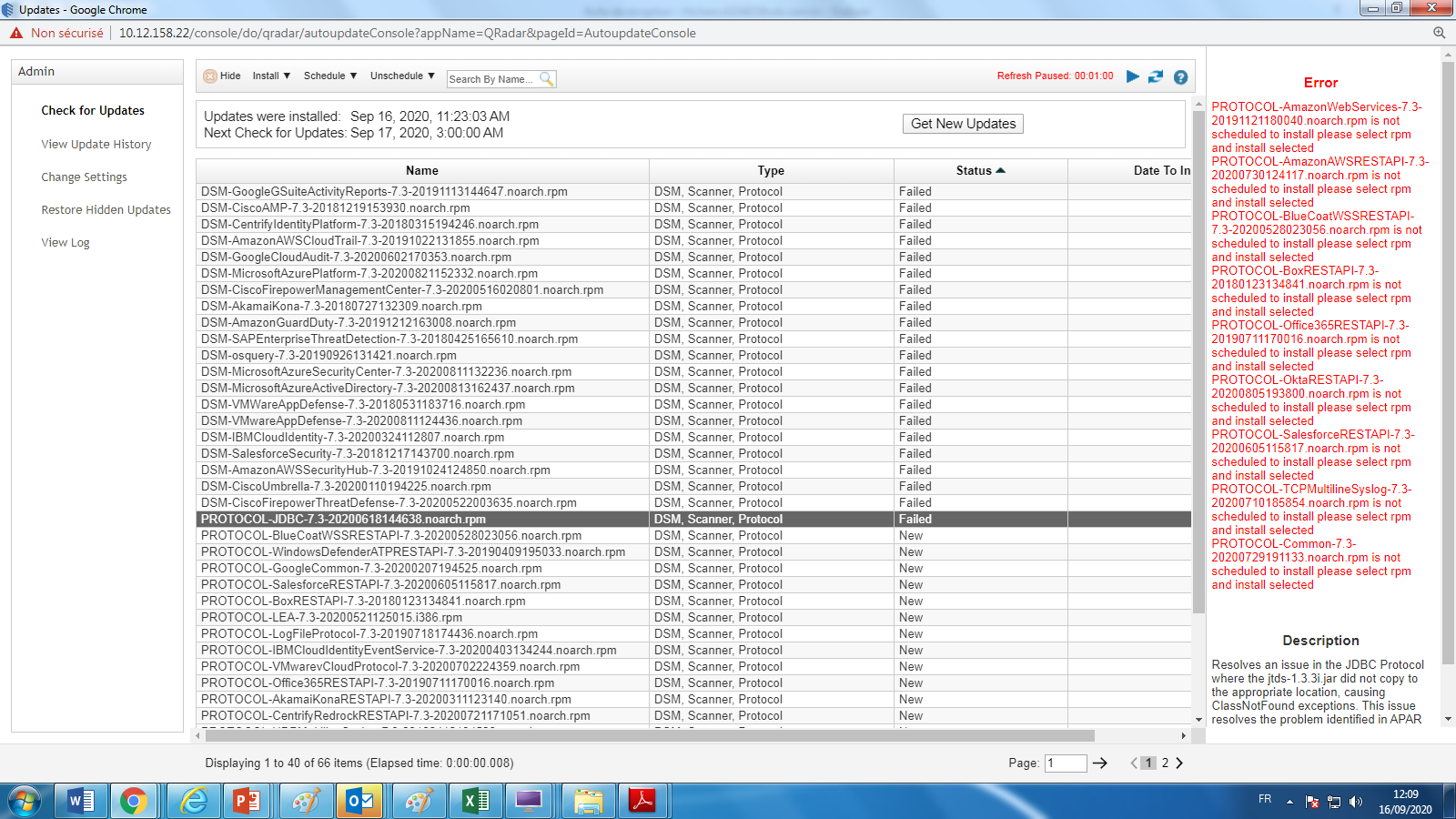Click the FR language indicator

[x=1265, y=799]
